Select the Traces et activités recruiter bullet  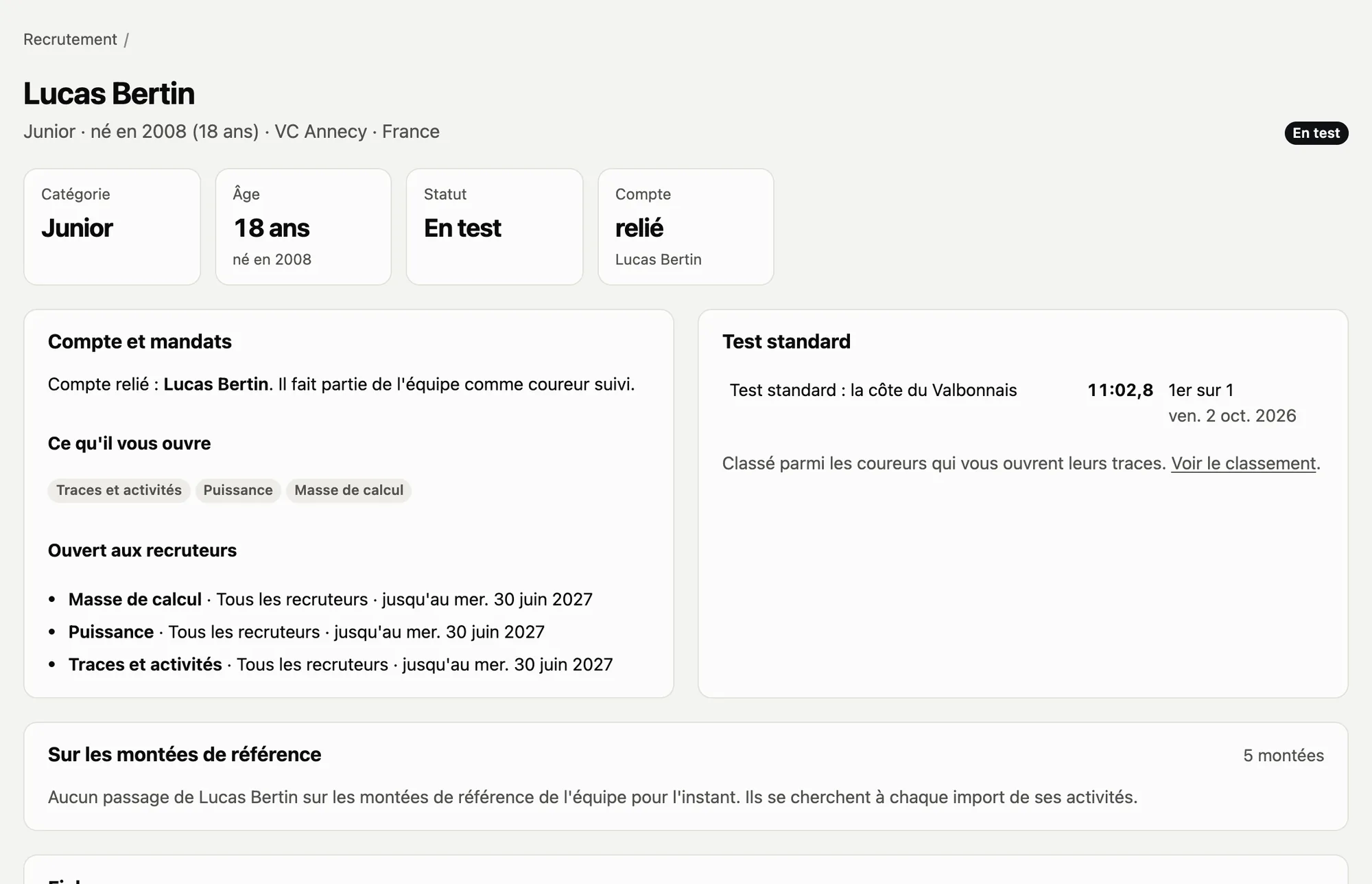coord(340,665)
